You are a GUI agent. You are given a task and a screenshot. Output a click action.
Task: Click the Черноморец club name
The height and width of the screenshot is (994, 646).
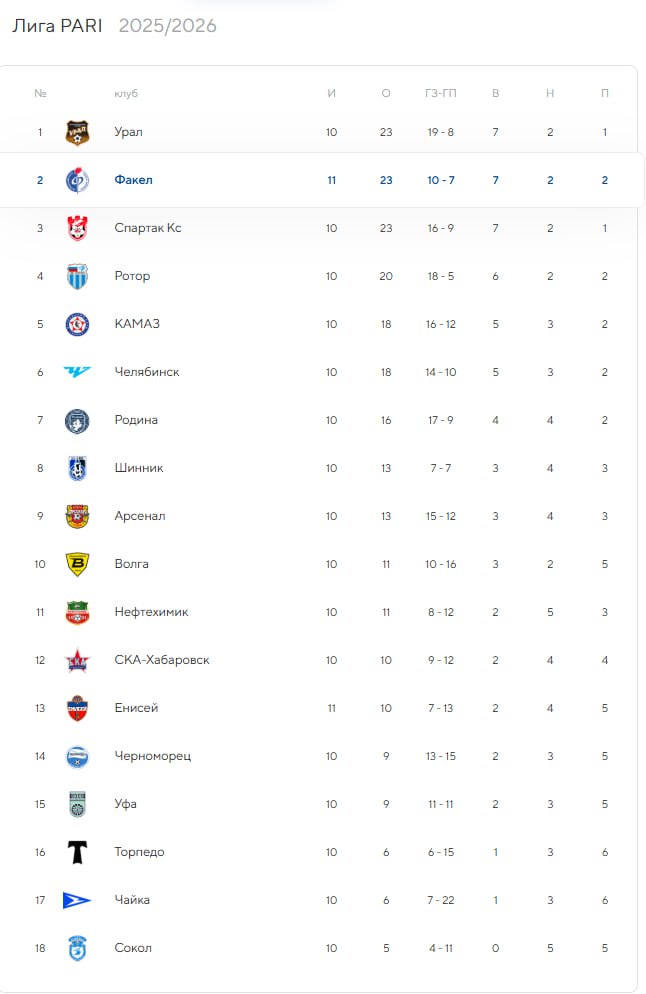[x=153, y=756]
